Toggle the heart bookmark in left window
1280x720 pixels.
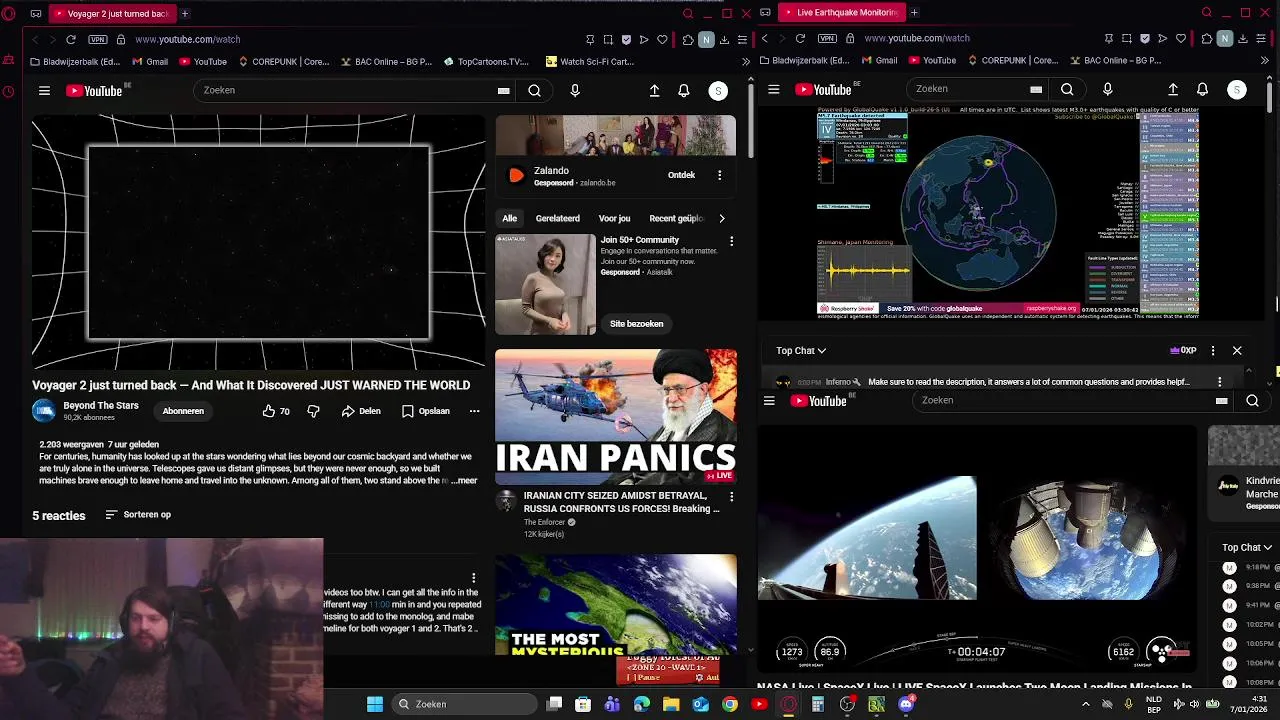662,39
